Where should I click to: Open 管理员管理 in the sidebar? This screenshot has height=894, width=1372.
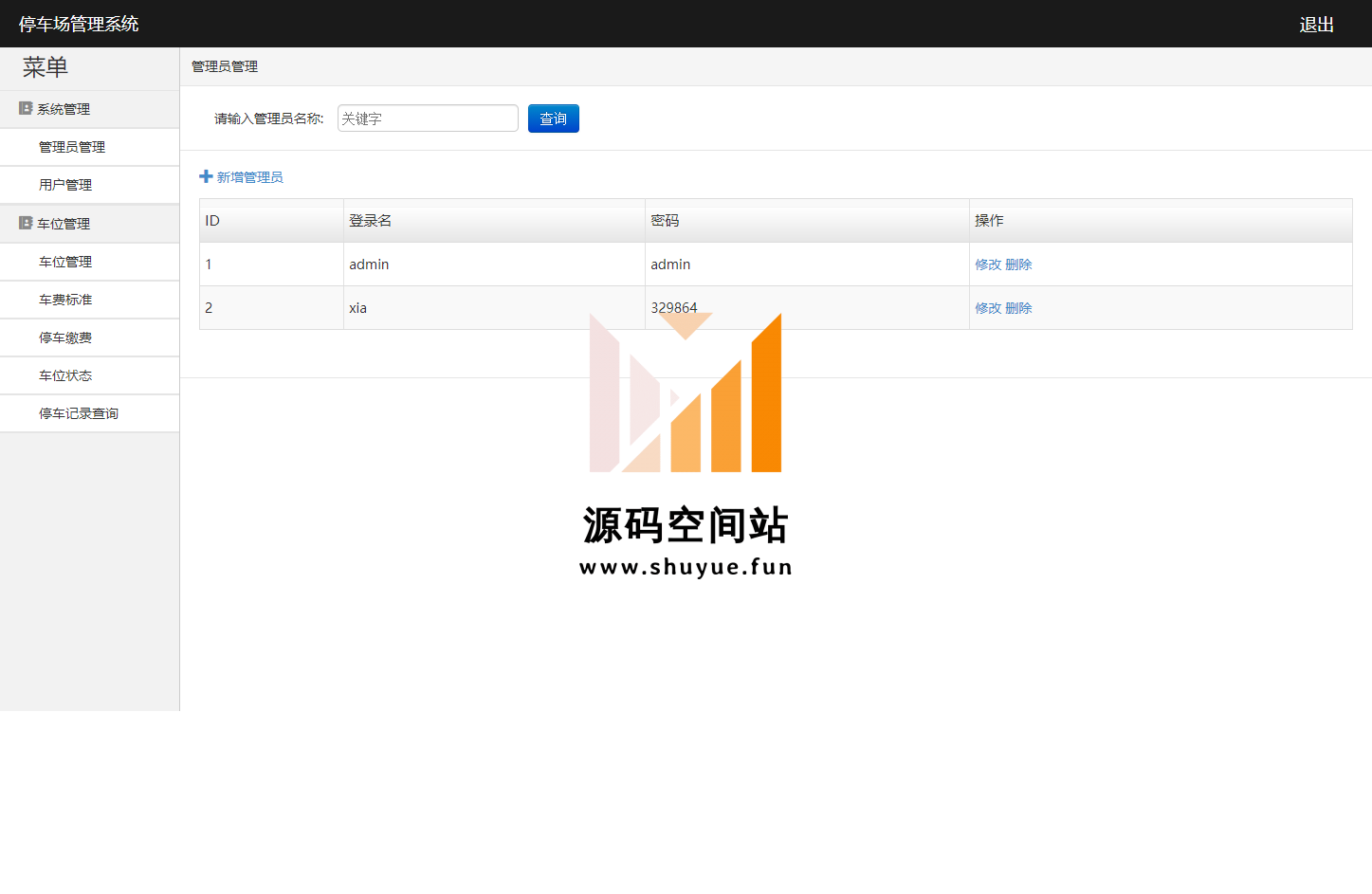coord(89,147)
